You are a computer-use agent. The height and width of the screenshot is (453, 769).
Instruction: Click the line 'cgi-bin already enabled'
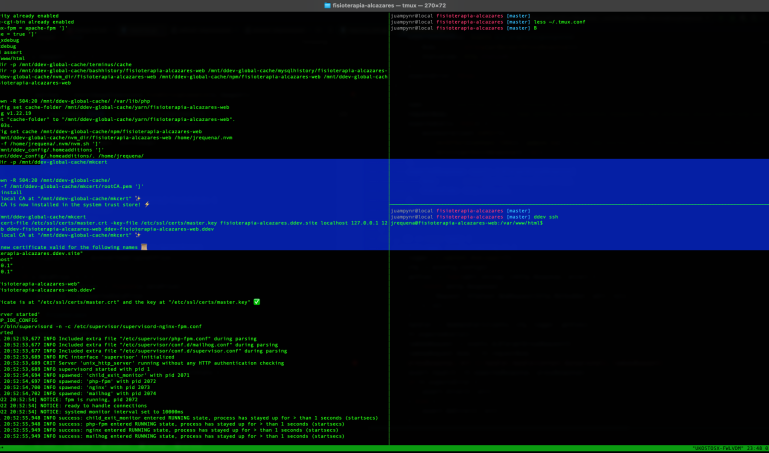coord(37,22)
